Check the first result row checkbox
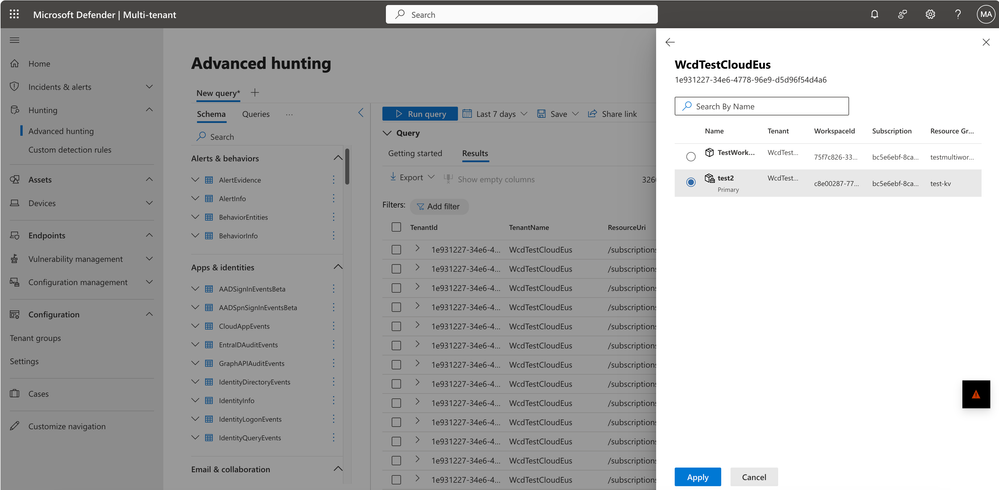 tap(396, 250)
